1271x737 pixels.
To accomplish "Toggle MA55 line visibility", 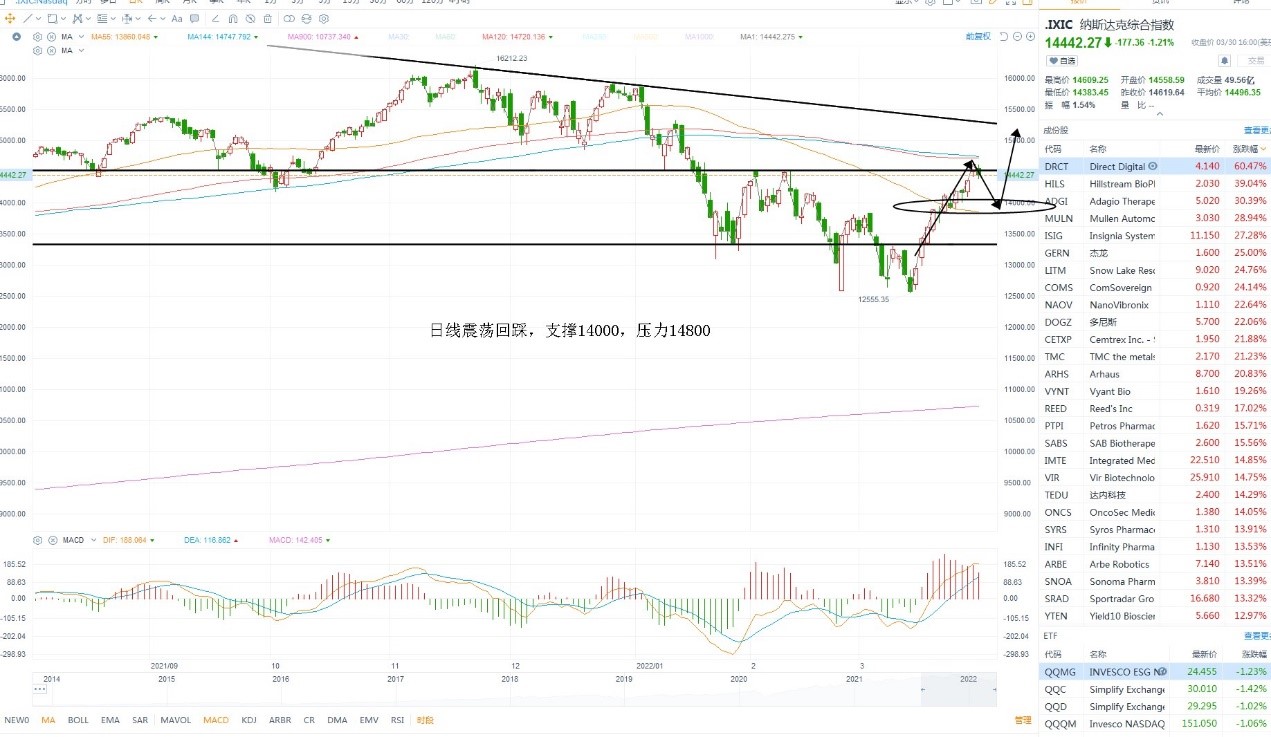I will point(123,37).
